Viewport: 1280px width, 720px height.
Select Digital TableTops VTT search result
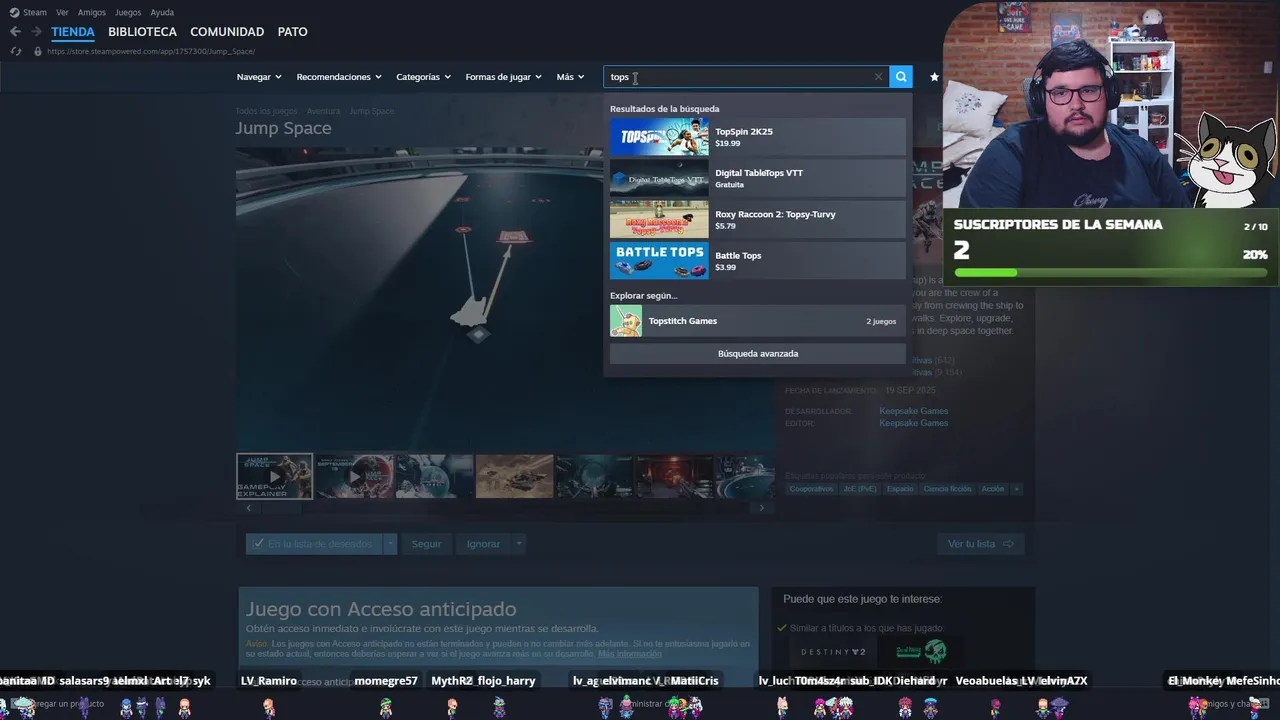[757, 178]
